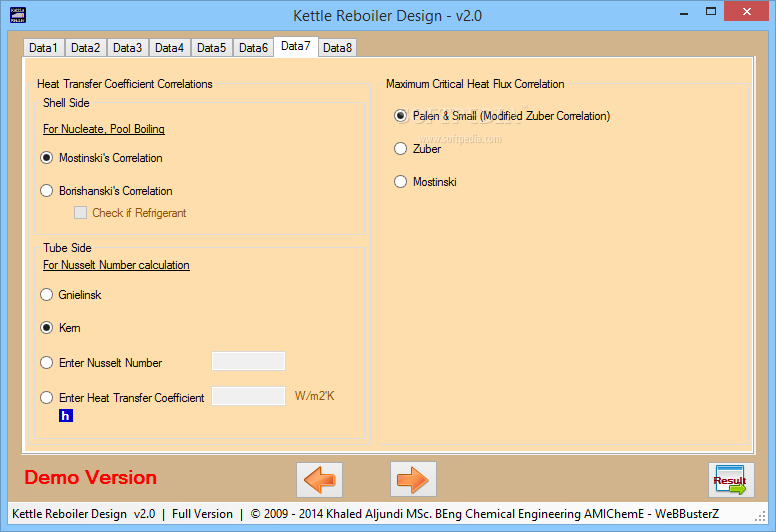Screen dimensions: 776x532
Task: Select Enter Nusselt Number radio button
Action: [x=47, y=363]
